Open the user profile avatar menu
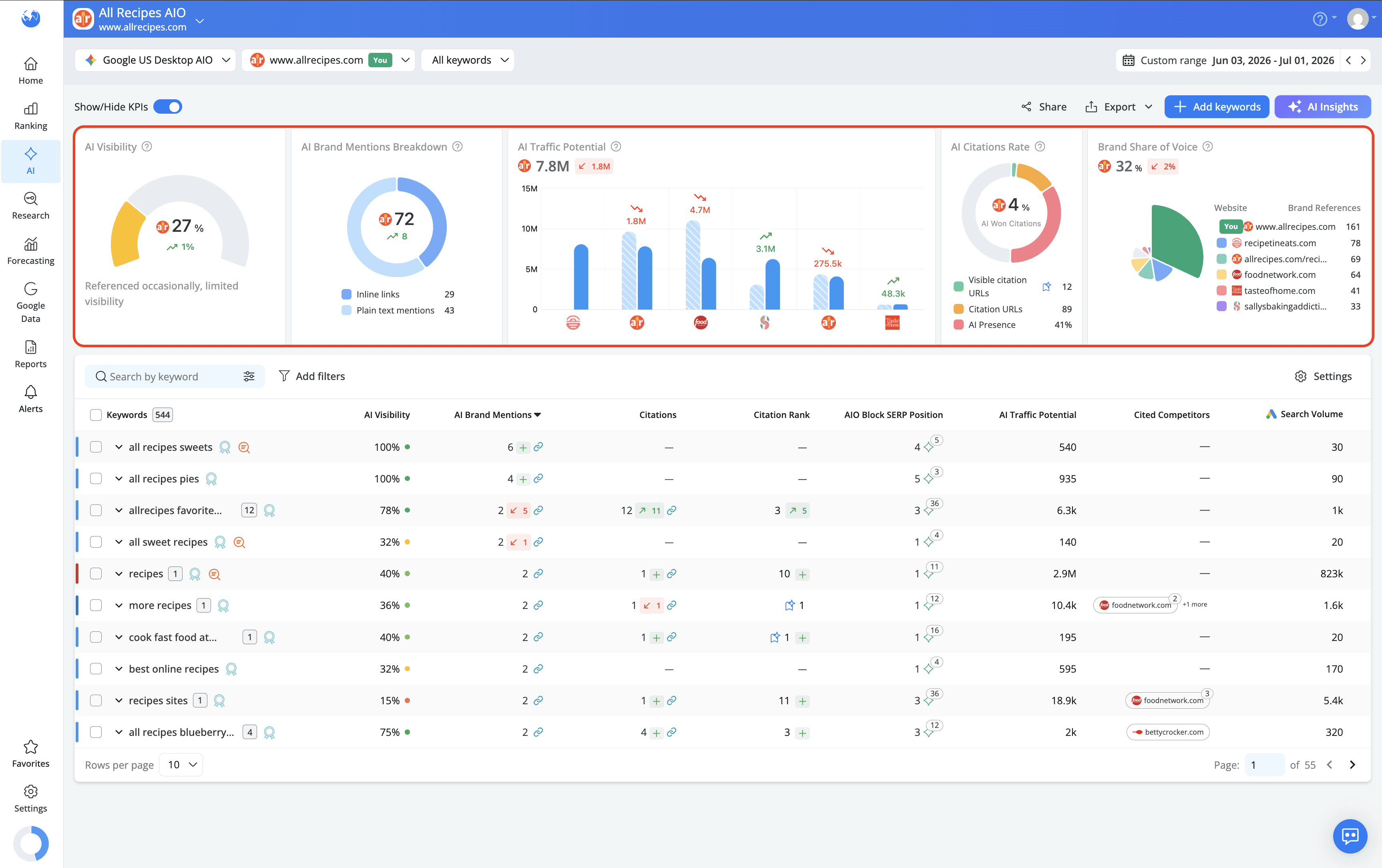This screenshot has height=868, width=1382. [1357, 19]
